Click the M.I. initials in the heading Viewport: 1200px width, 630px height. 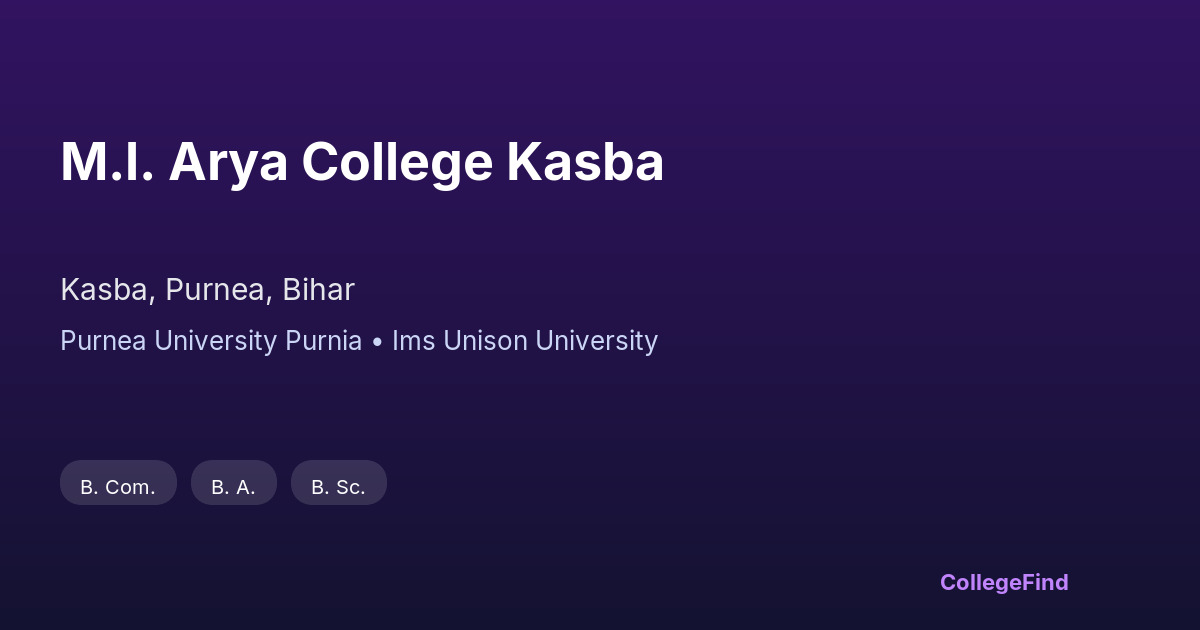click(107, 162)
